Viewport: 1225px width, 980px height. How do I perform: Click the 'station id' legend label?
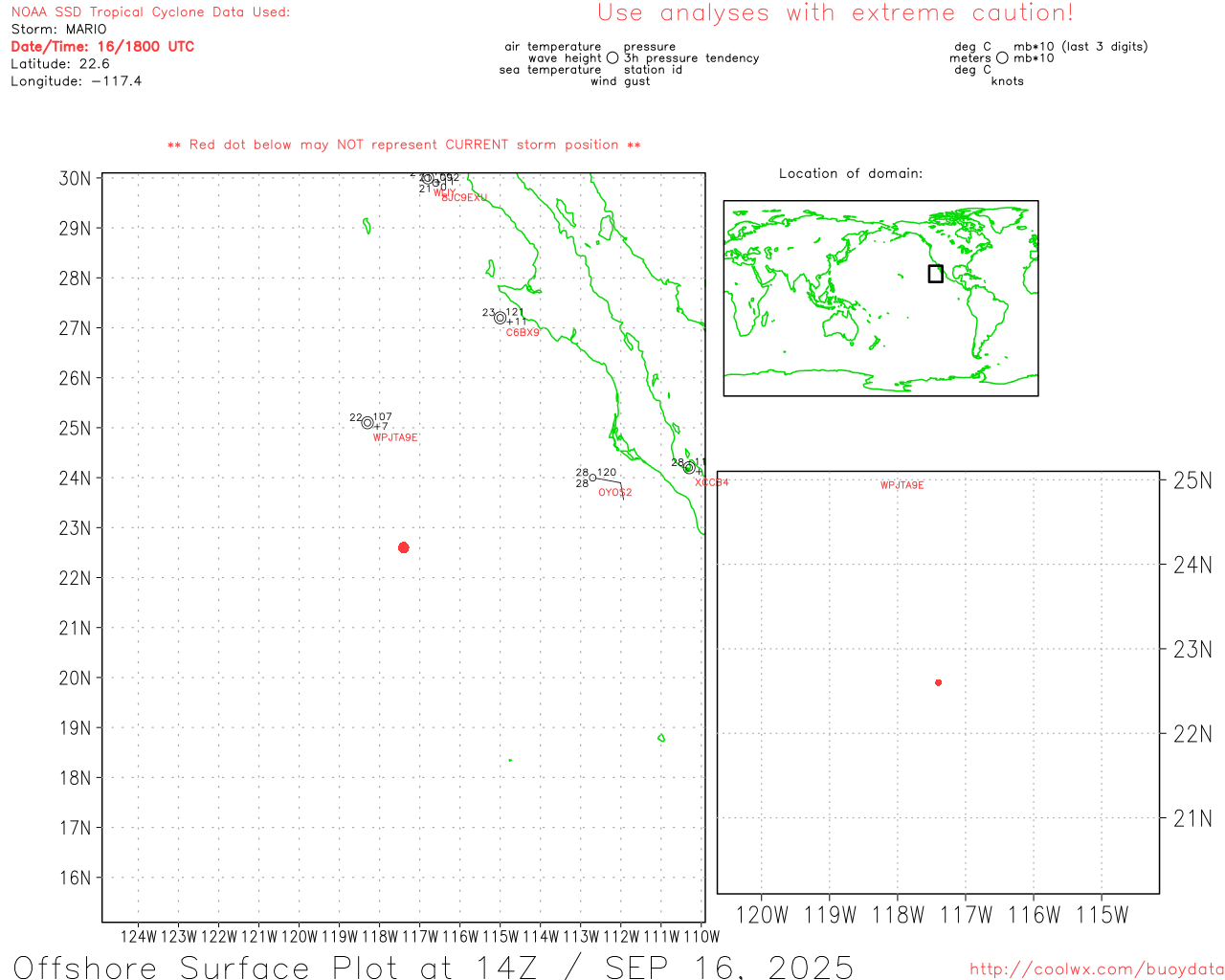tap(653, 70)
